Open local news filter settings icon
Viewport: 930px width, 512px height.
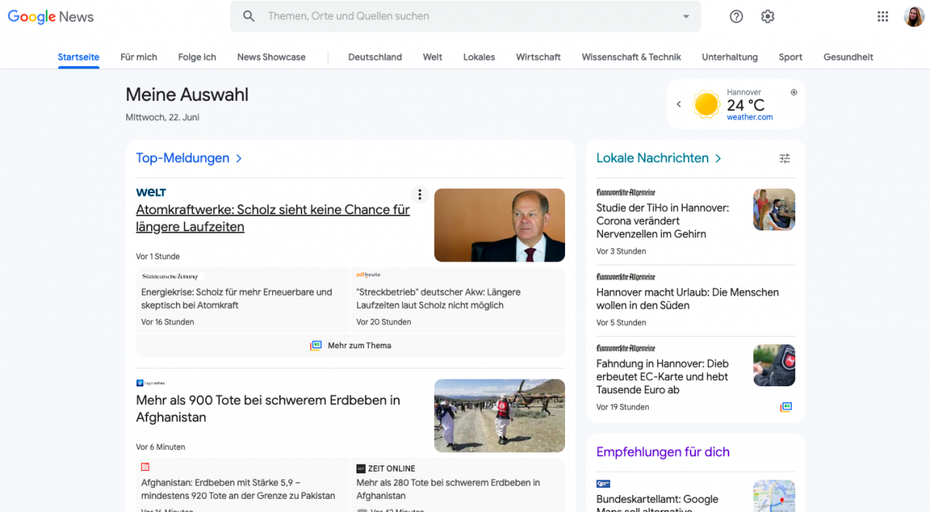[785, 158]
